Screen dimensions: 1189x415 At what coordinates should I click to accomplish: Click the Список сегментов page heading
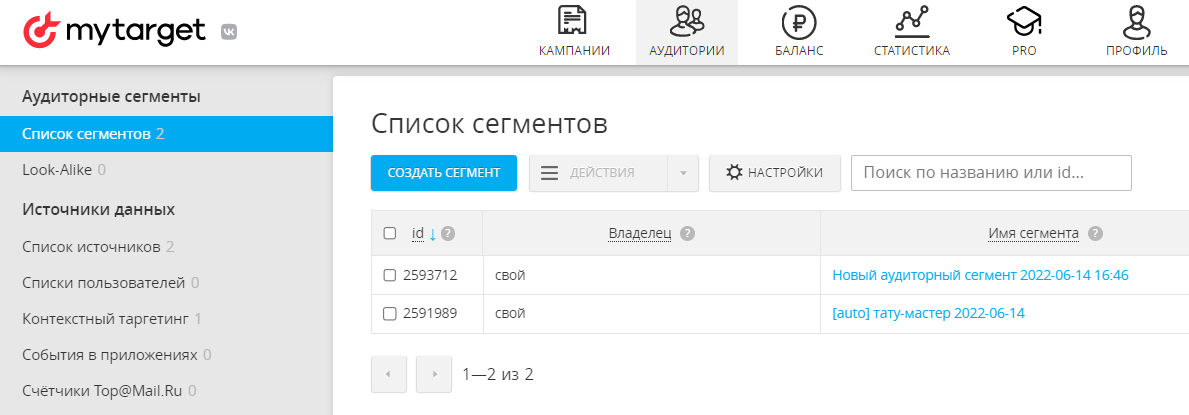tap(490, 124)
